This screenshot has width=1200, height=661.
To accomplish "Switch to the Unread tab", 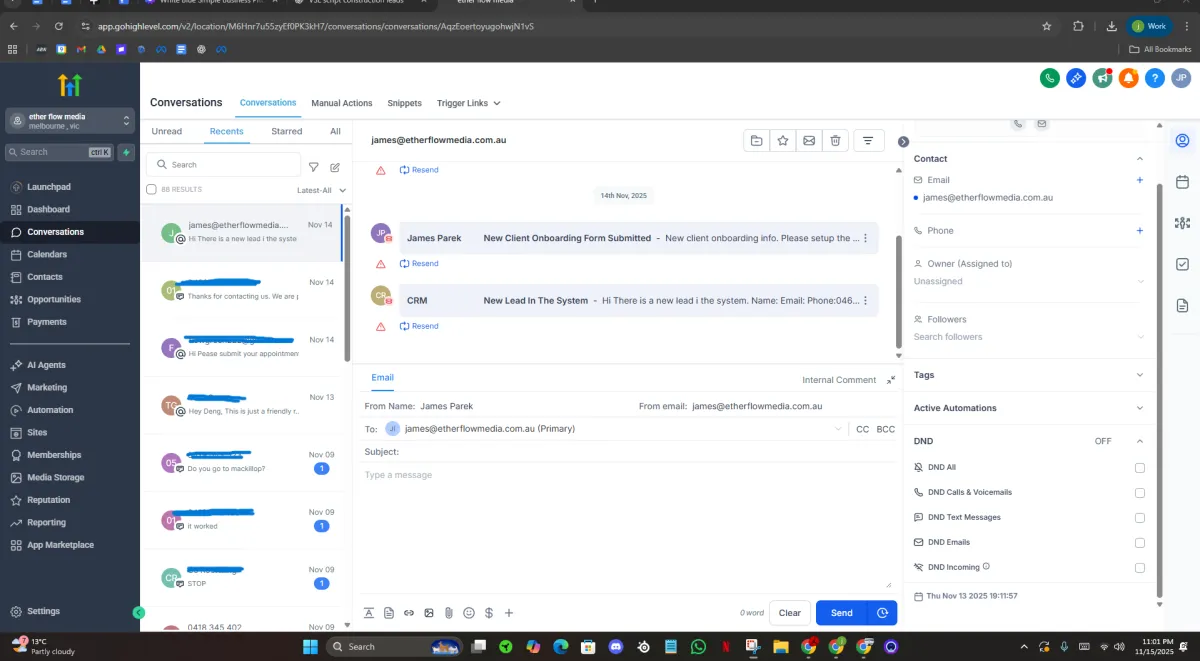I will (167, 131).
